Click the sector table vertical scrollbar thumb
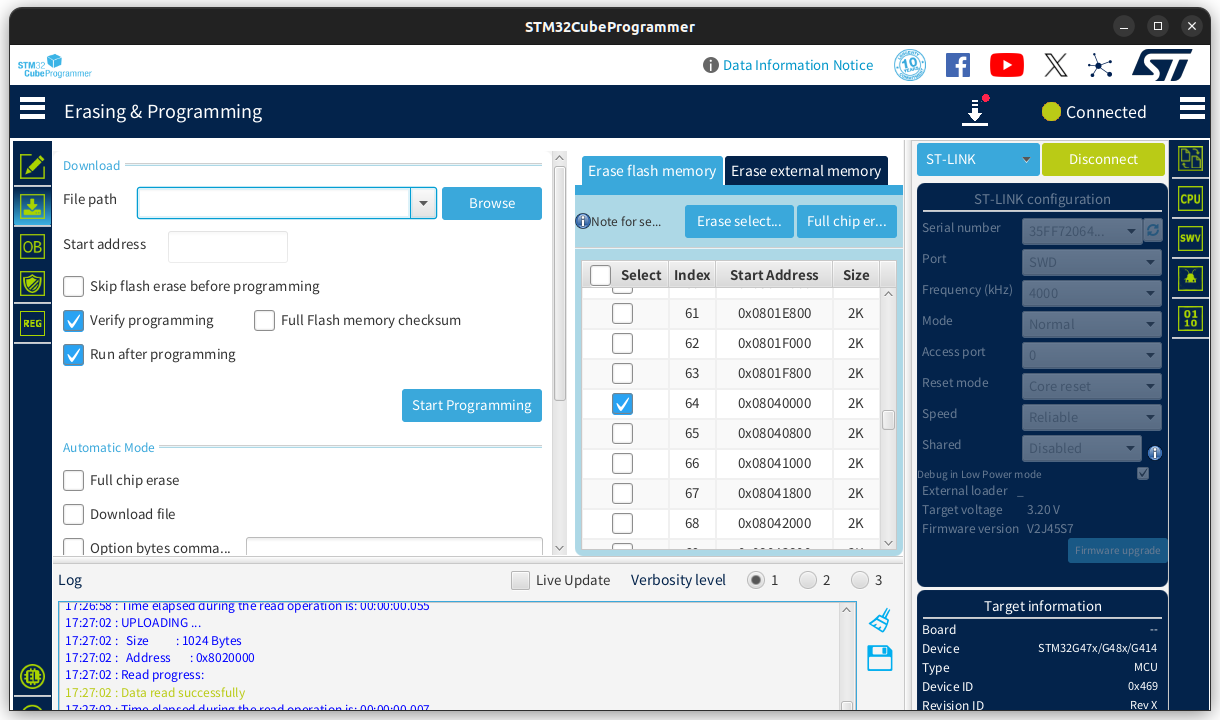Image resolution: width=1220 pixels, height=720 pixels. coord(888,420)
